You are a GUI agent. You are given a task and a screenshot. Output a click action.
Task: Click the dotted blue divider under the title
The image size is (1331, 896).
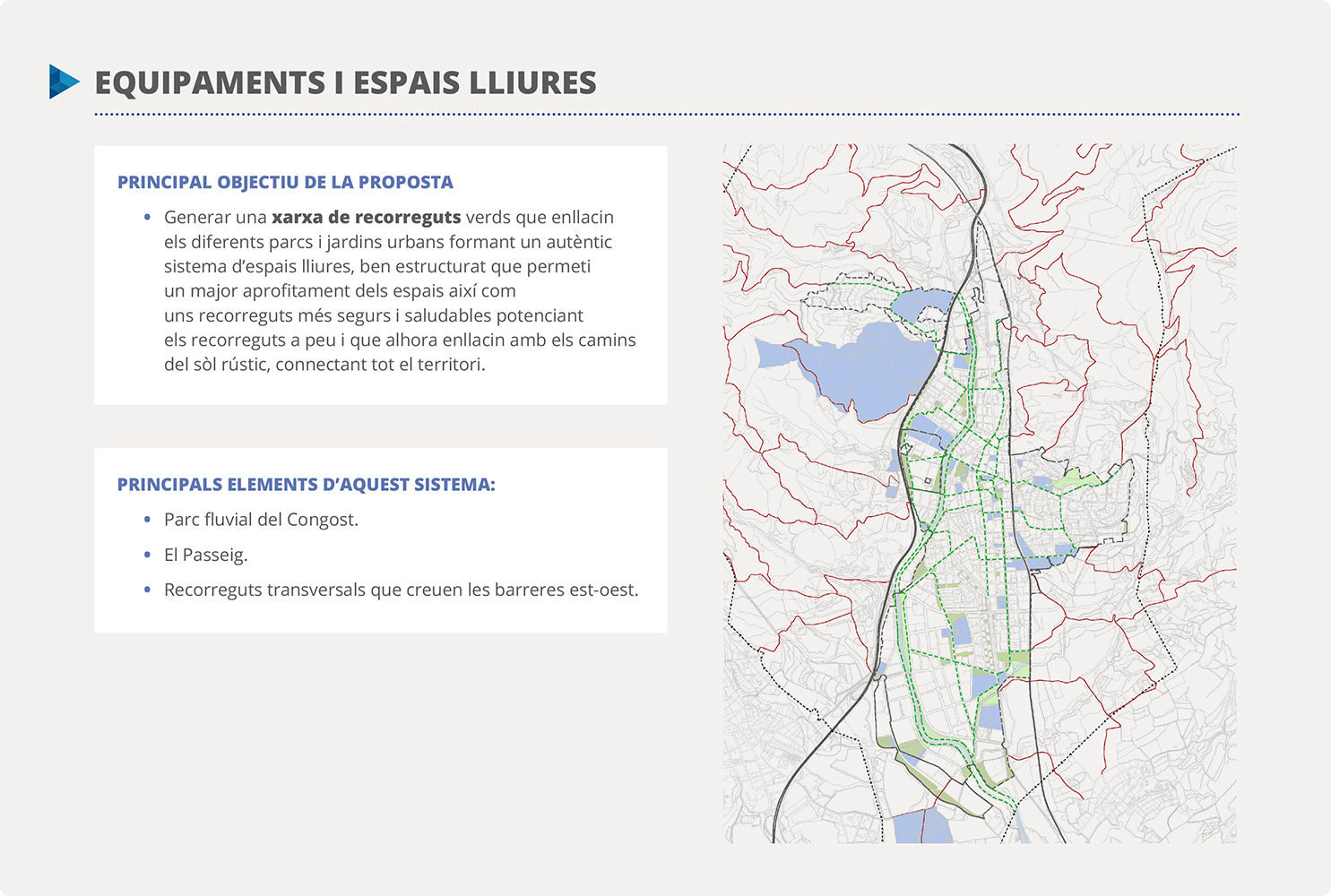667,115
